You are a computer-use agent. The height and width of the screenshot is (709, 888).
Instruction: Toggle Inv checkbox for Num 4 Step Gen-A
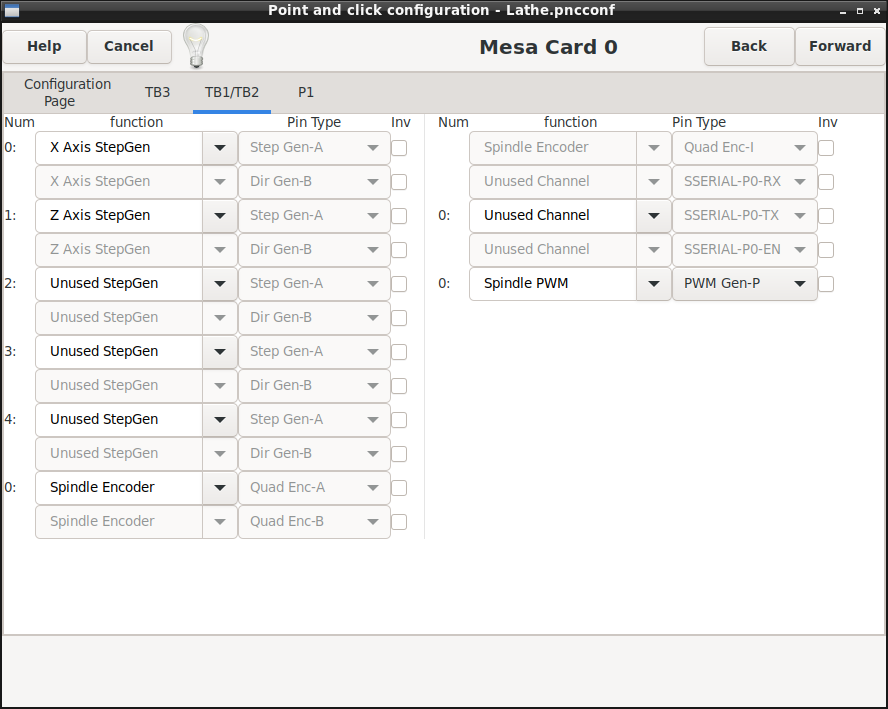pos(399,420)
